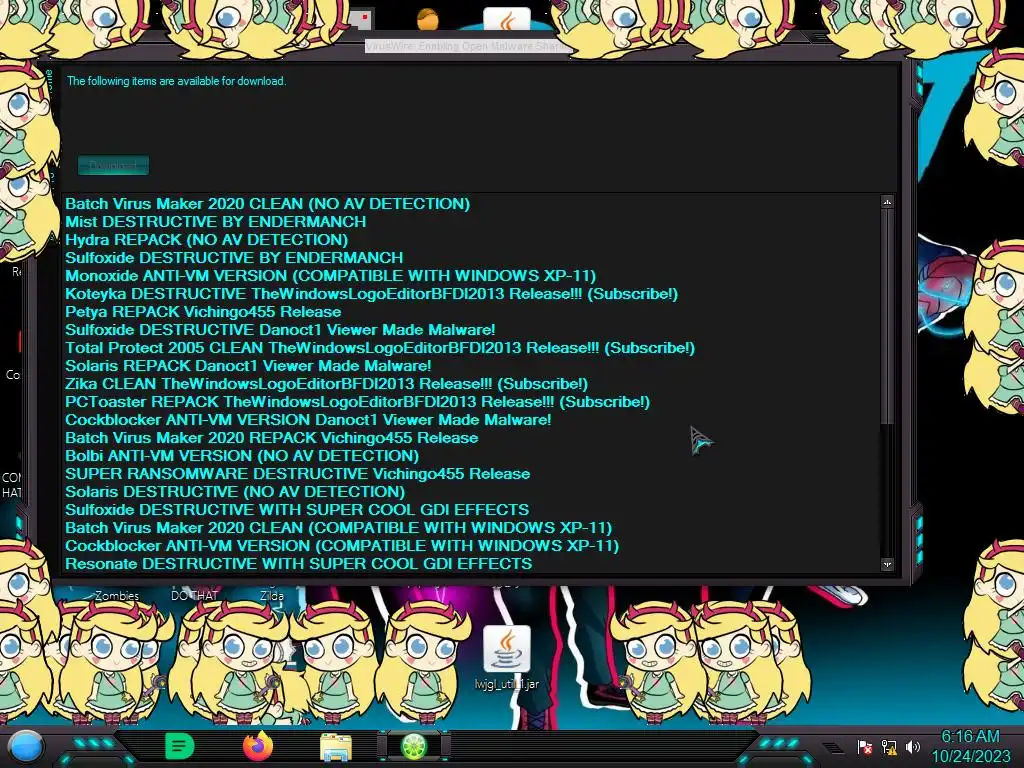Open the green notes app on taskbar
Viewport: 1024px width, 768px height.
(x=180, y=746)
